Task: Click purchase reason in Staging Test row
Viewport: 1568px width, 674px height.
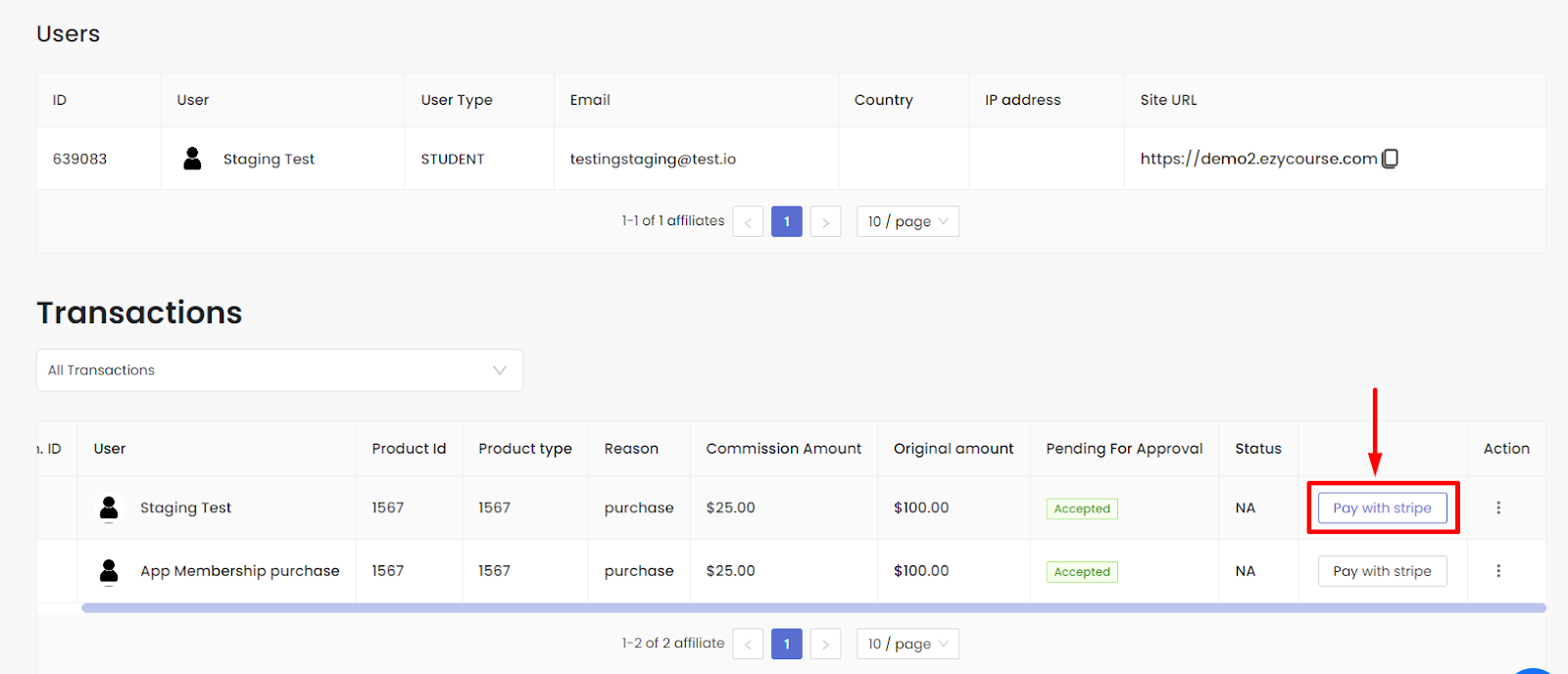Action: [639, 508]
